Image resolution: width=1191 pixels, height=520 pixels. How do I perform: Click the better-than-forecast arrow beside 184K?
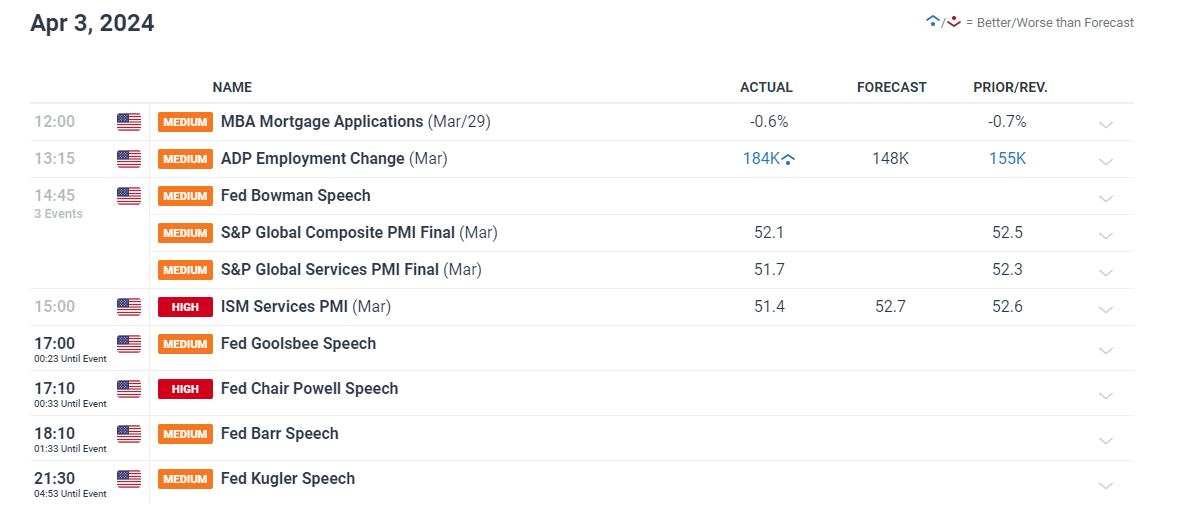pyautogui.click(x=788, y=159)
